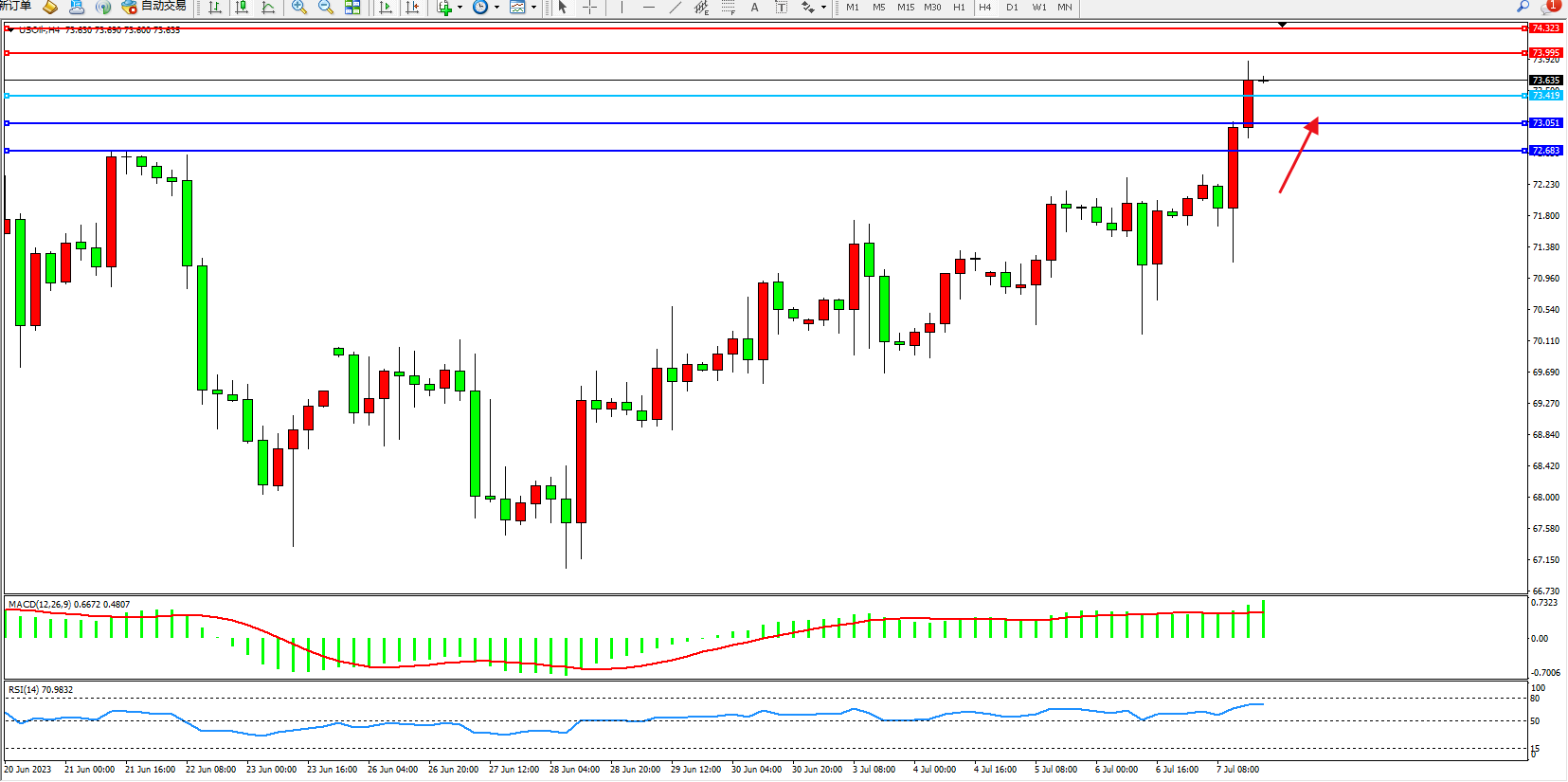
Task: Switch chart to bar chart display
Action: [216, 8]
